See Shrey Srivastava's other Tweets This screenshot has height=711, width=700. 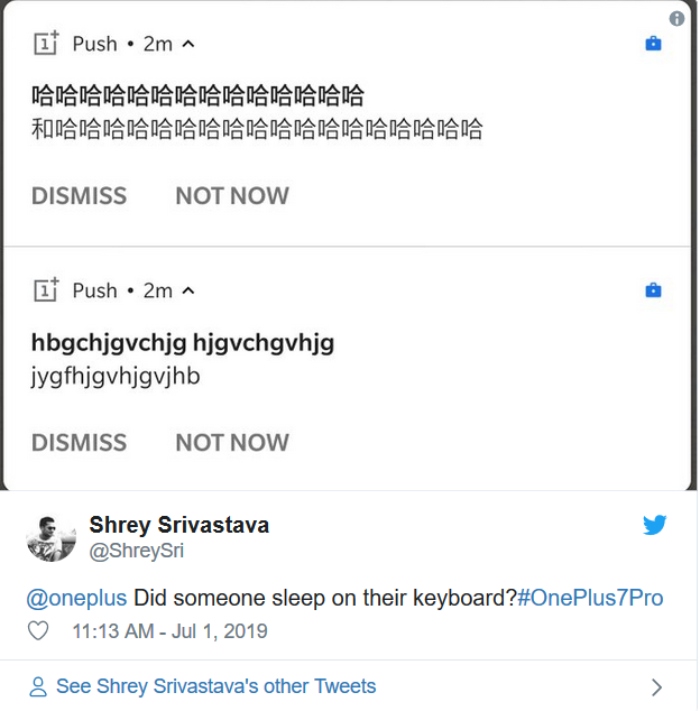tap(216, 687)
